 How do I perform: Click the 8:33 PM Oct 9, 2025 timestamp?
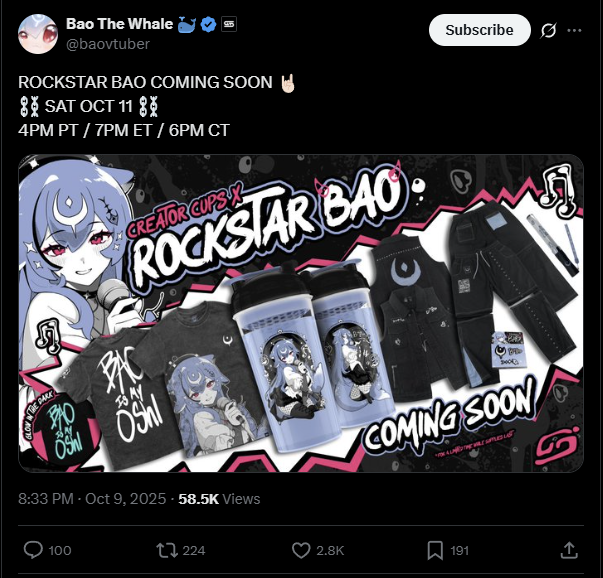92,499
